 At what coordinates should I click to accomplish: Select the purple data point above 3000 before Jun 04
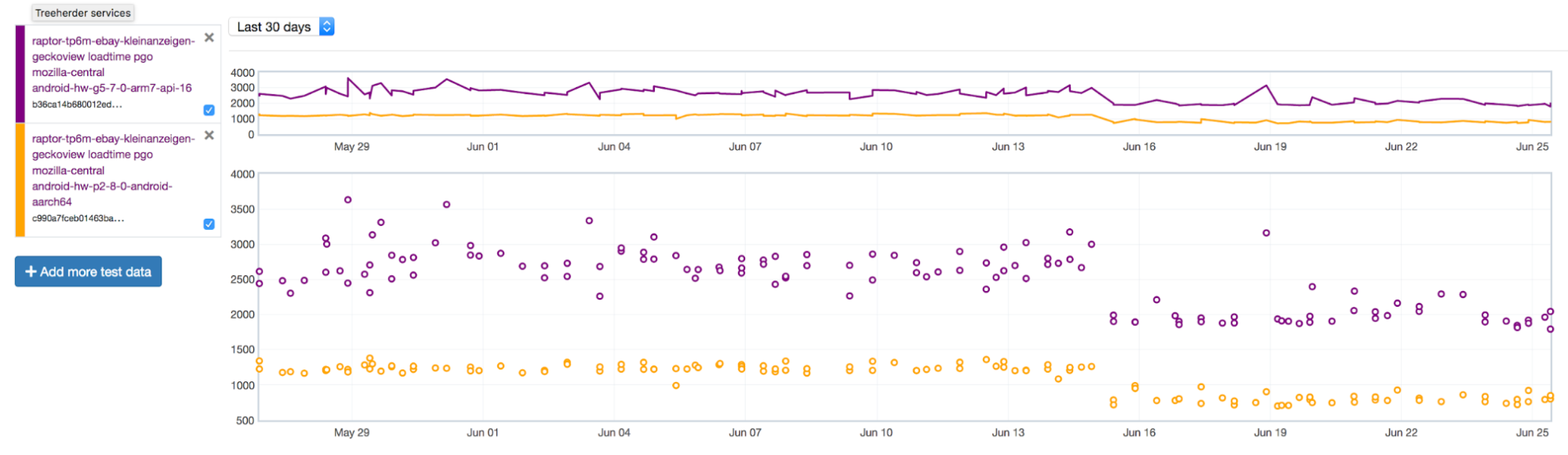589,220
